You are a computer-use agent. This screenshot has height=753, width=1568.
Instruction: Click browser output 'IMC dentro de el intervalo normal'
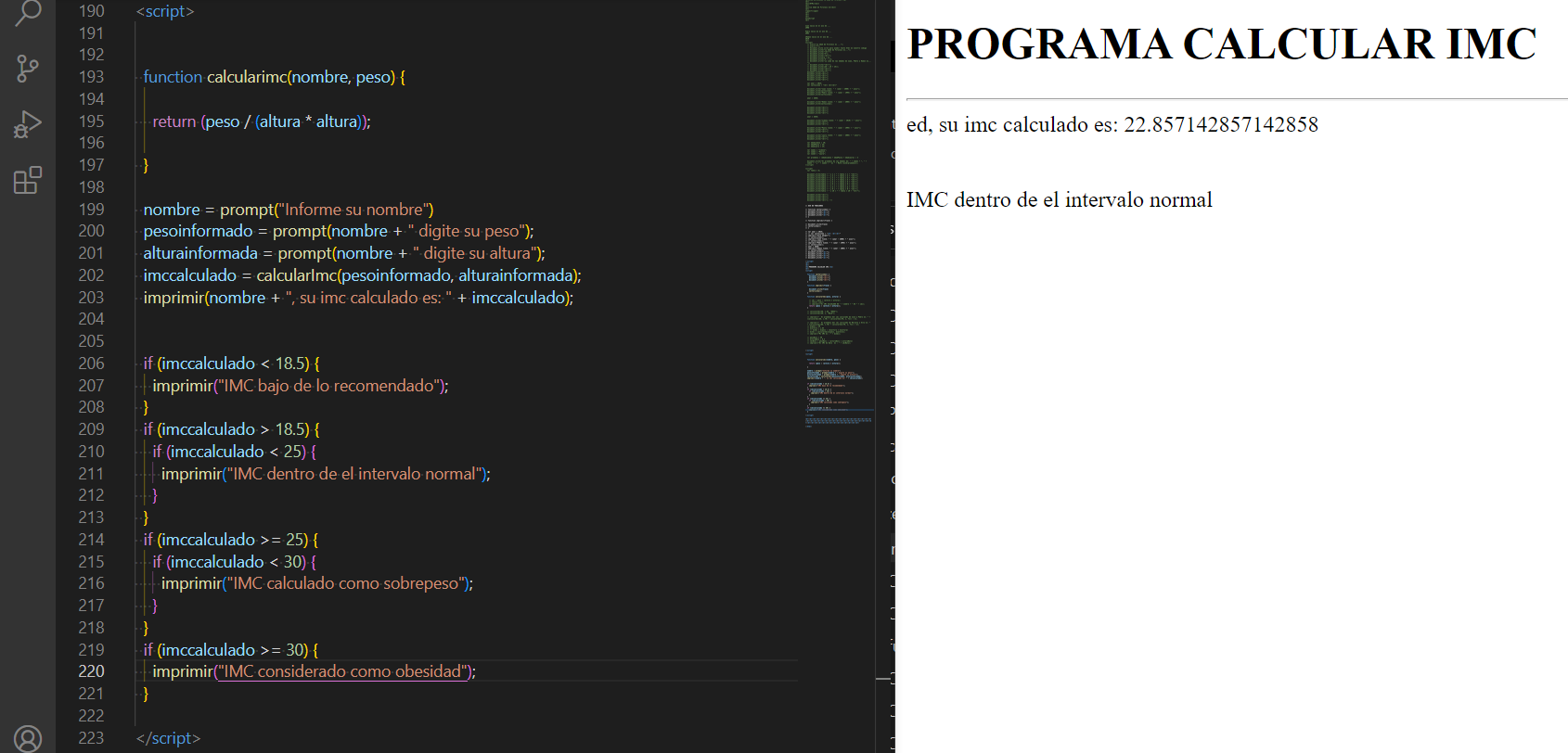1060,200
